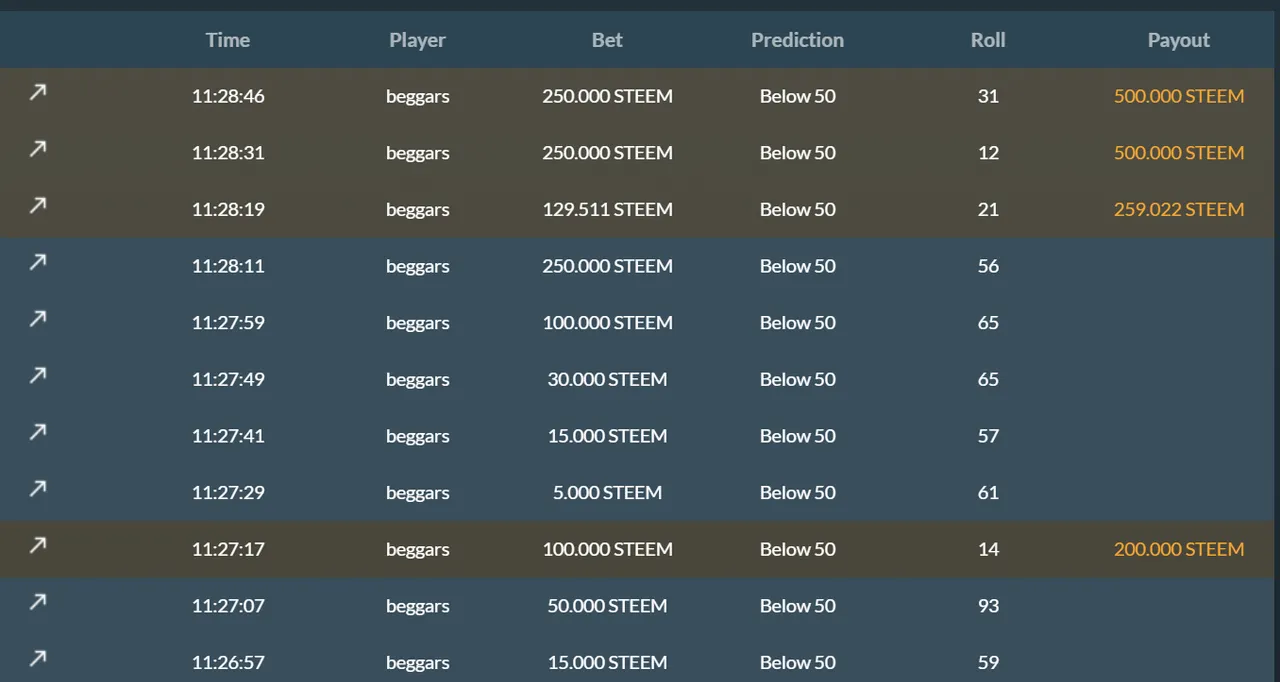Open arrow icon for 11:27:07 bet
The image size is (1280, 682).
coord(37,602)
